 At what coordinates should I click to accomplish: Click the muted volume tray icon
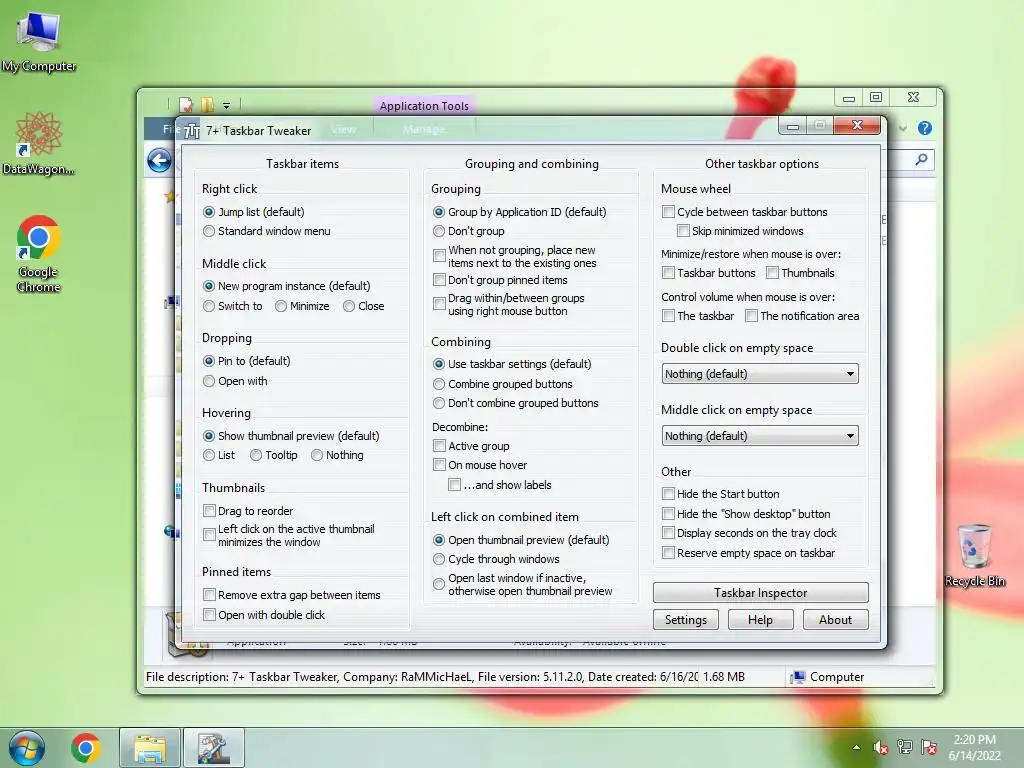[880, 747]
